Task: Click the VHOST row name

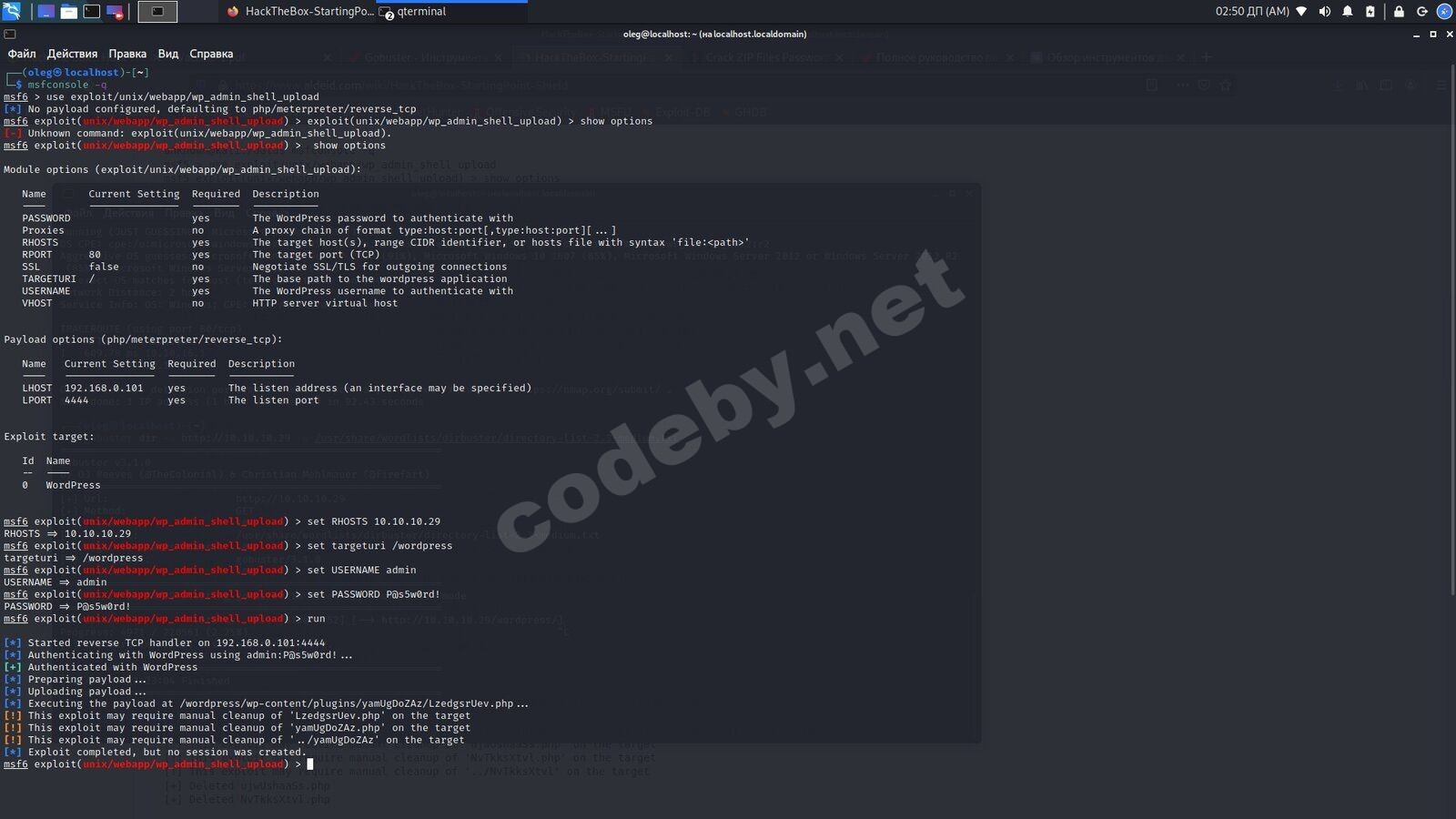Action: 37,303
